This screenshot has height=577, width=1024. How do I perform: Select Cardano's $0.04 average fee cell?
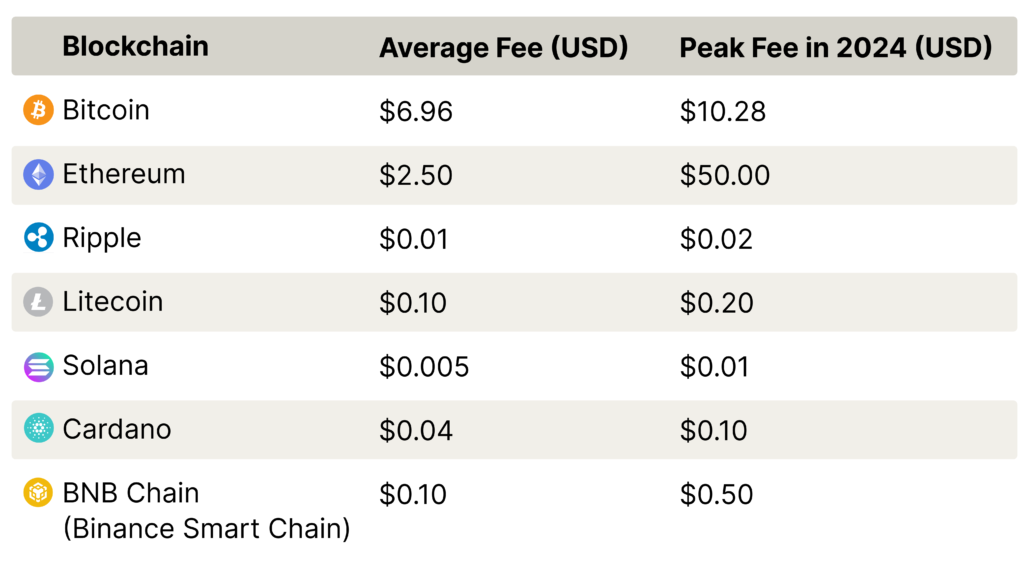[416, 430]
